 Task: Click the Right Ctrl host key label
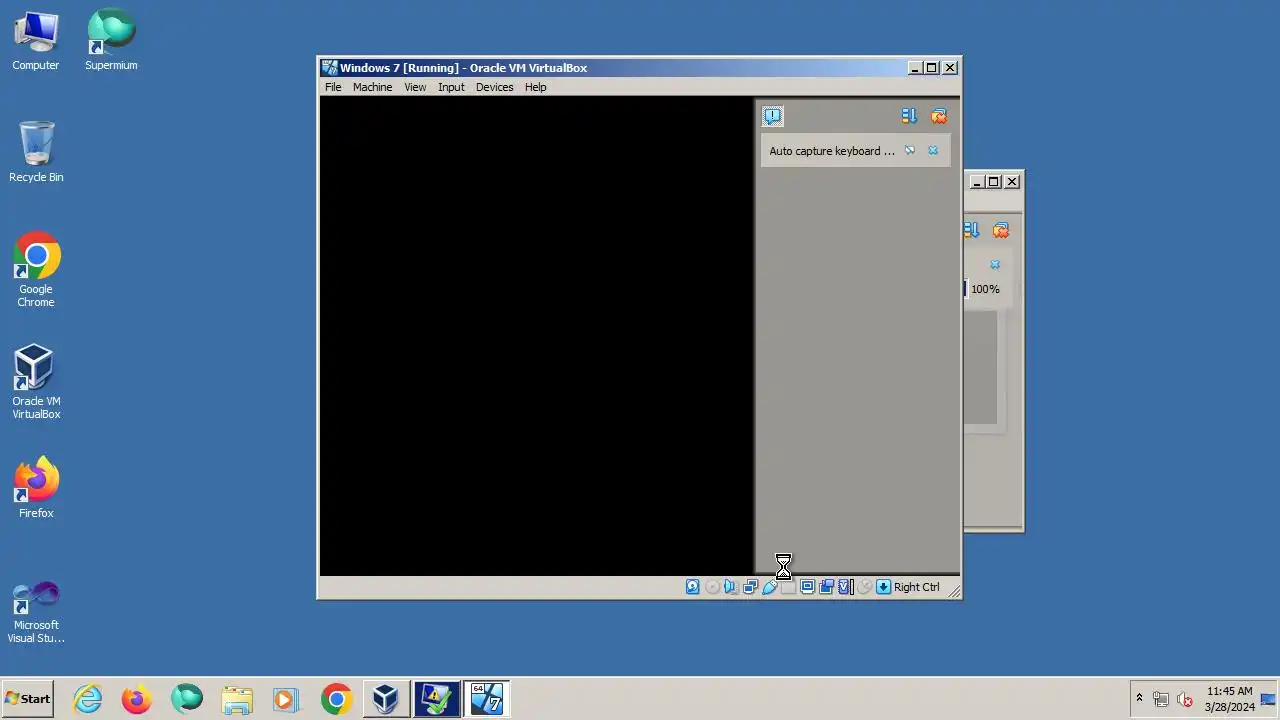click(916, 587)
